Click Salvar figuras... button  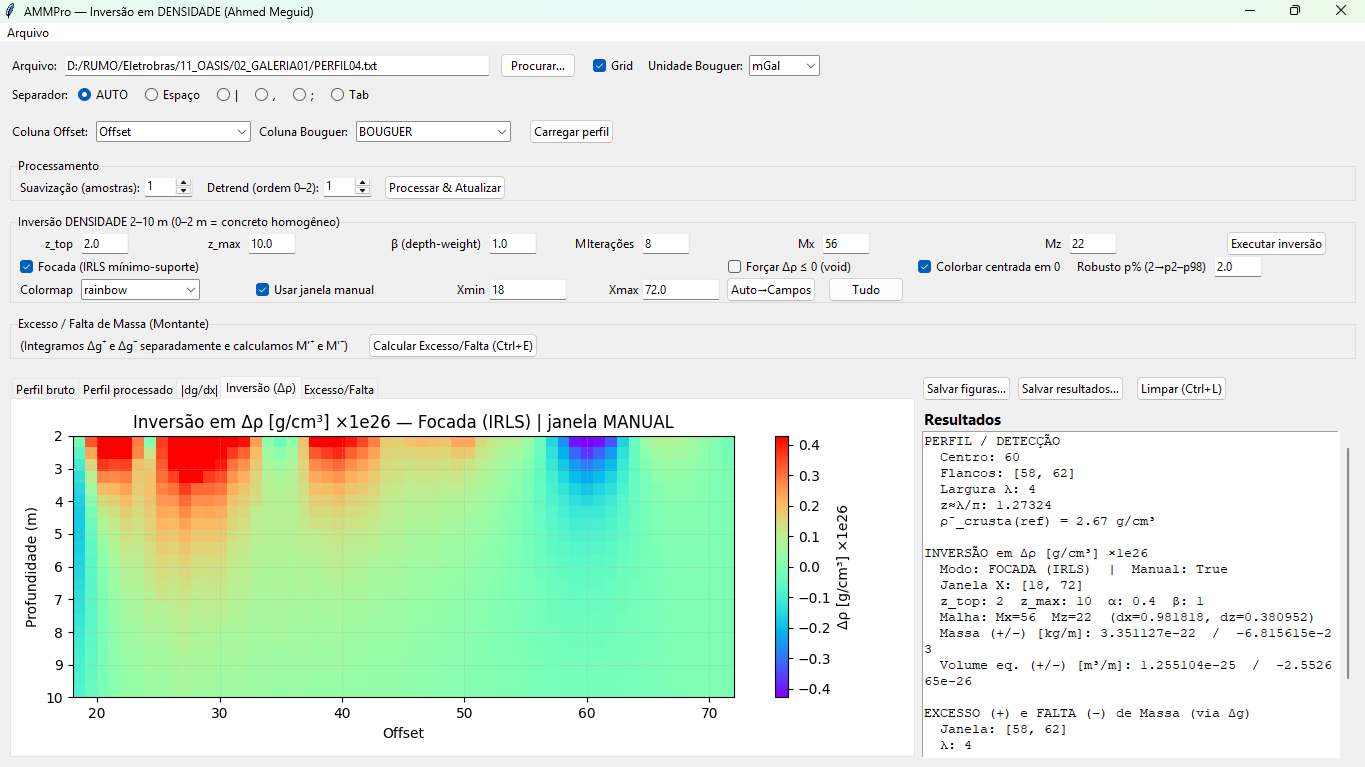click(x=967, y=389)
